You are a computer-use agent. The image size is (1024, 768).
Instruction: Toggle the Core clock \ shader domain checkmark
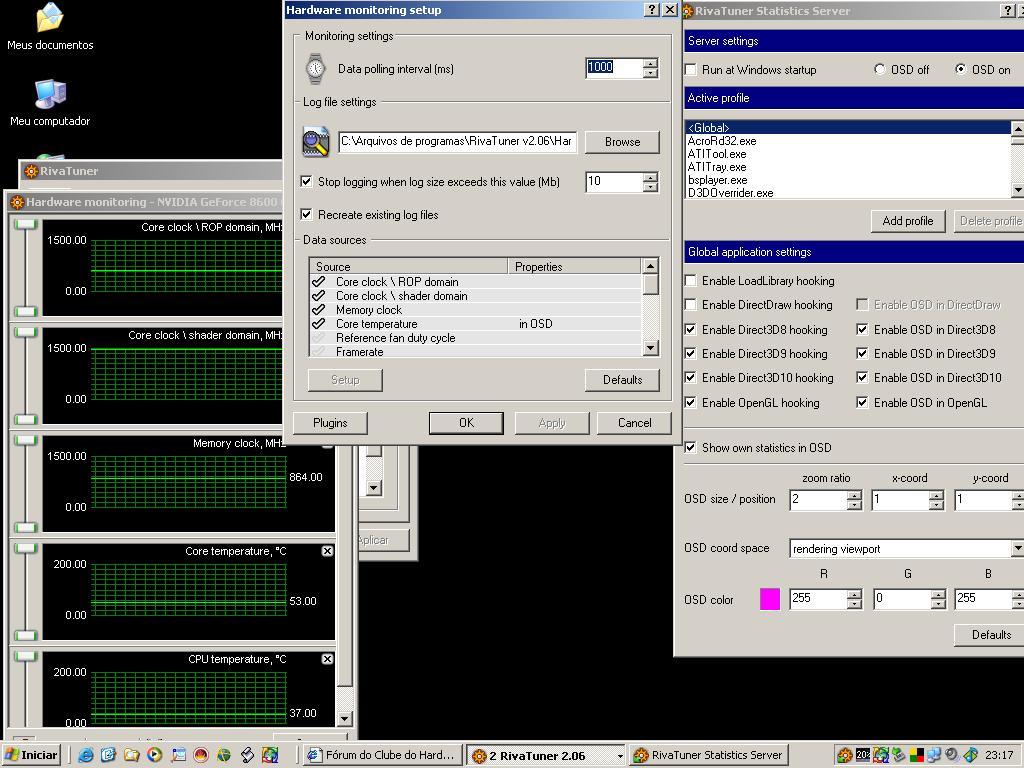(319, 296)
